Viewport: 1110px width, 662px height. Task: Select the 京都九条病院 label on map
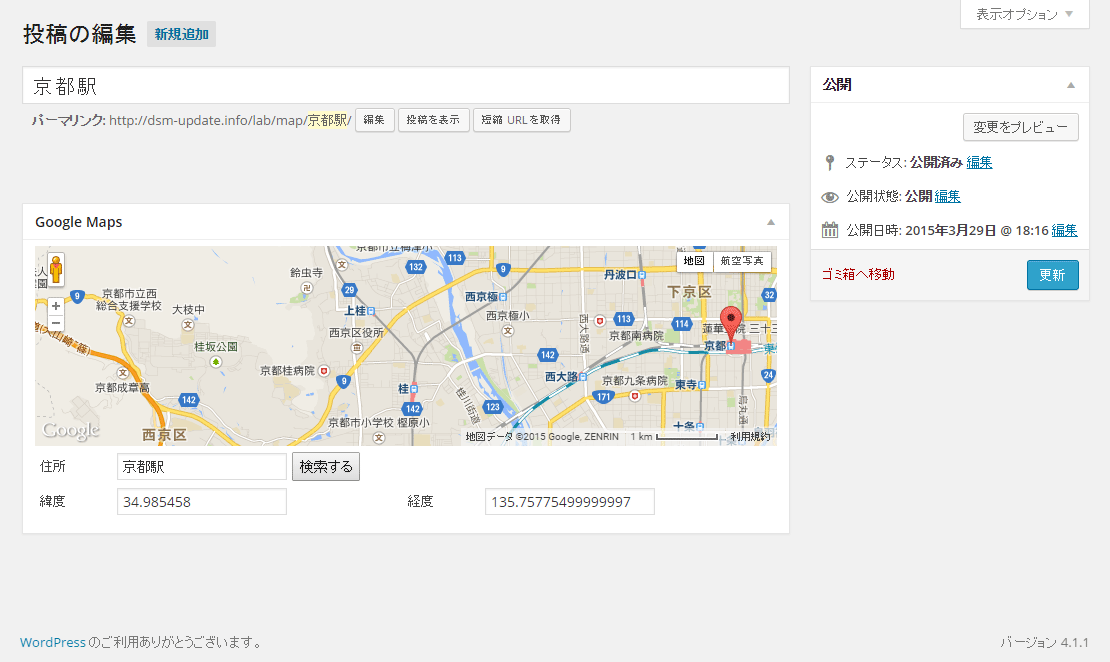point(634,381)
